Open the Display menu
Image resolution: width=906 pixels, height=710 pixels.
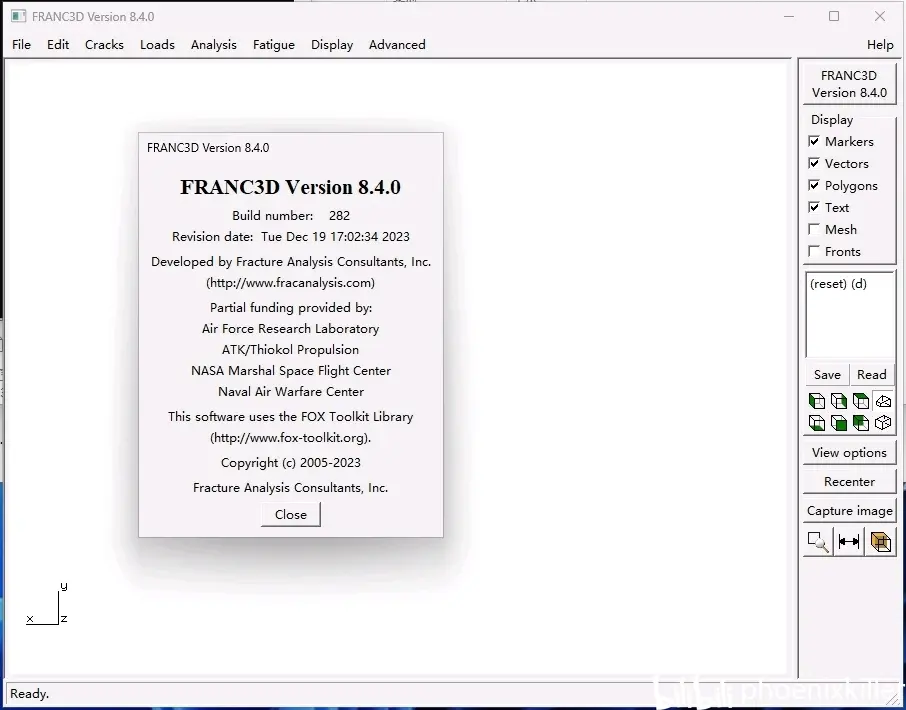point(332,44)
